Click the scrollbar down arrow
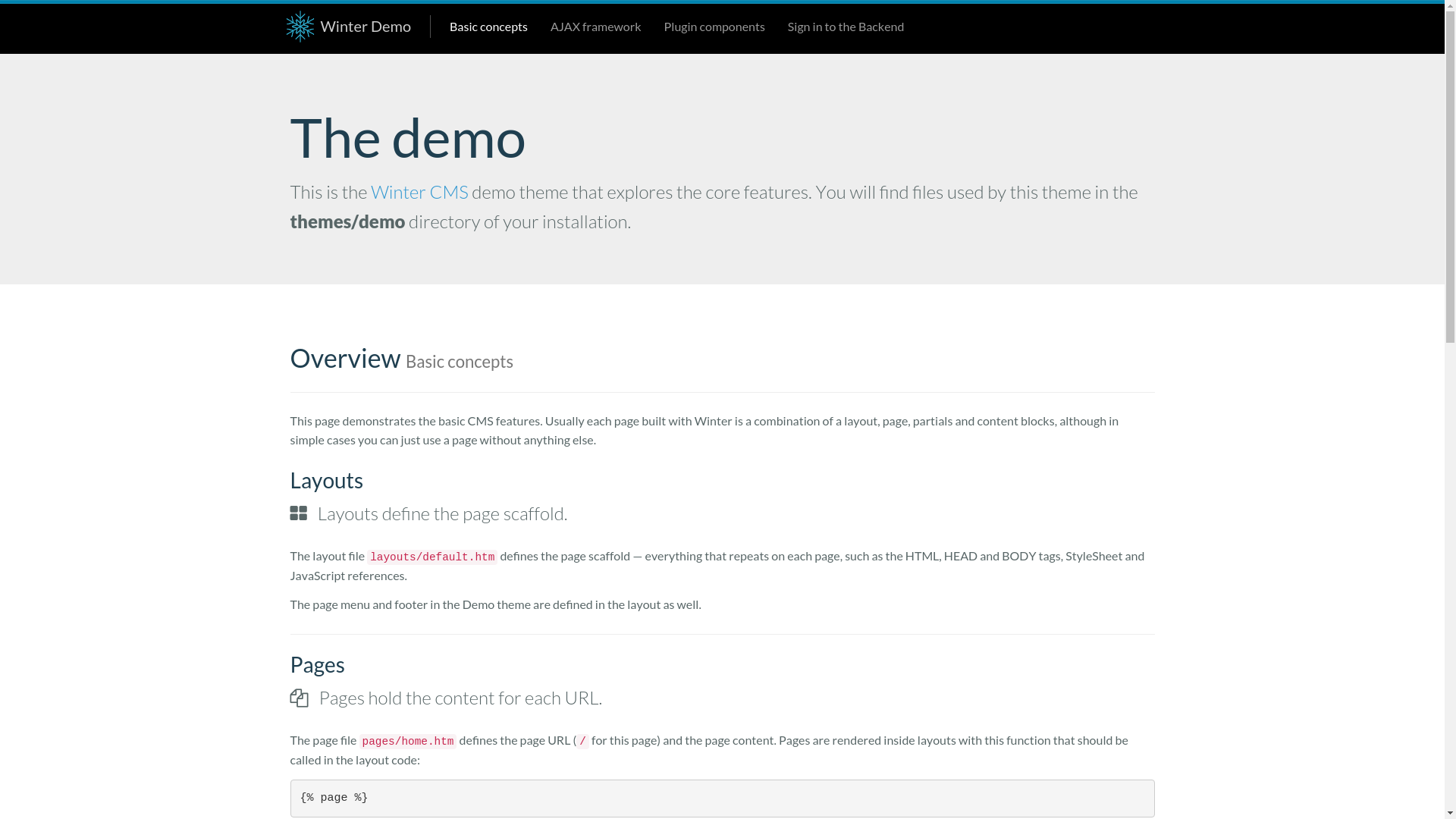The image size is (1456, 819). [1449, 813]
